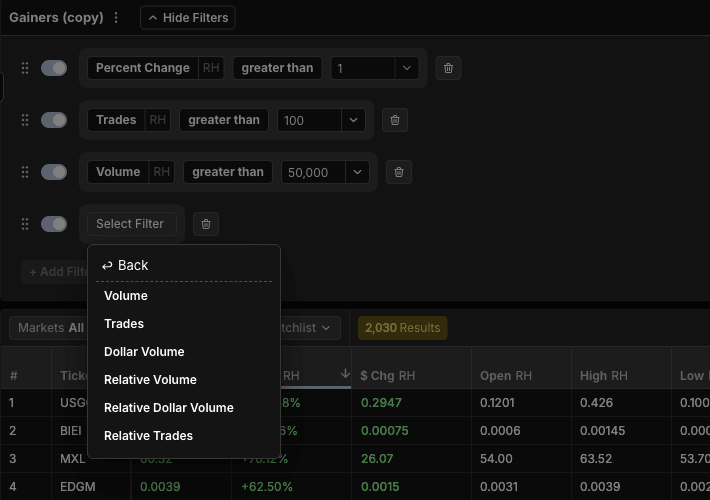
Task: Click high price 63.52
Action: point(596,459)
